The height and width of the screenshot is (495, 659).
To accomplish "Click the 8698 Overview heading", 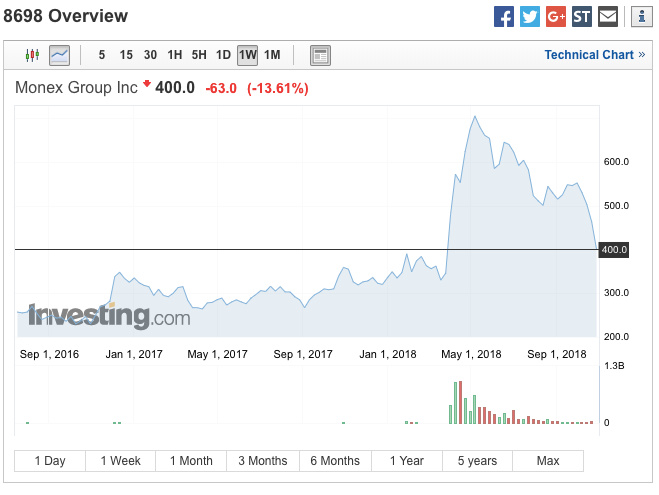I will click(66, 16).
